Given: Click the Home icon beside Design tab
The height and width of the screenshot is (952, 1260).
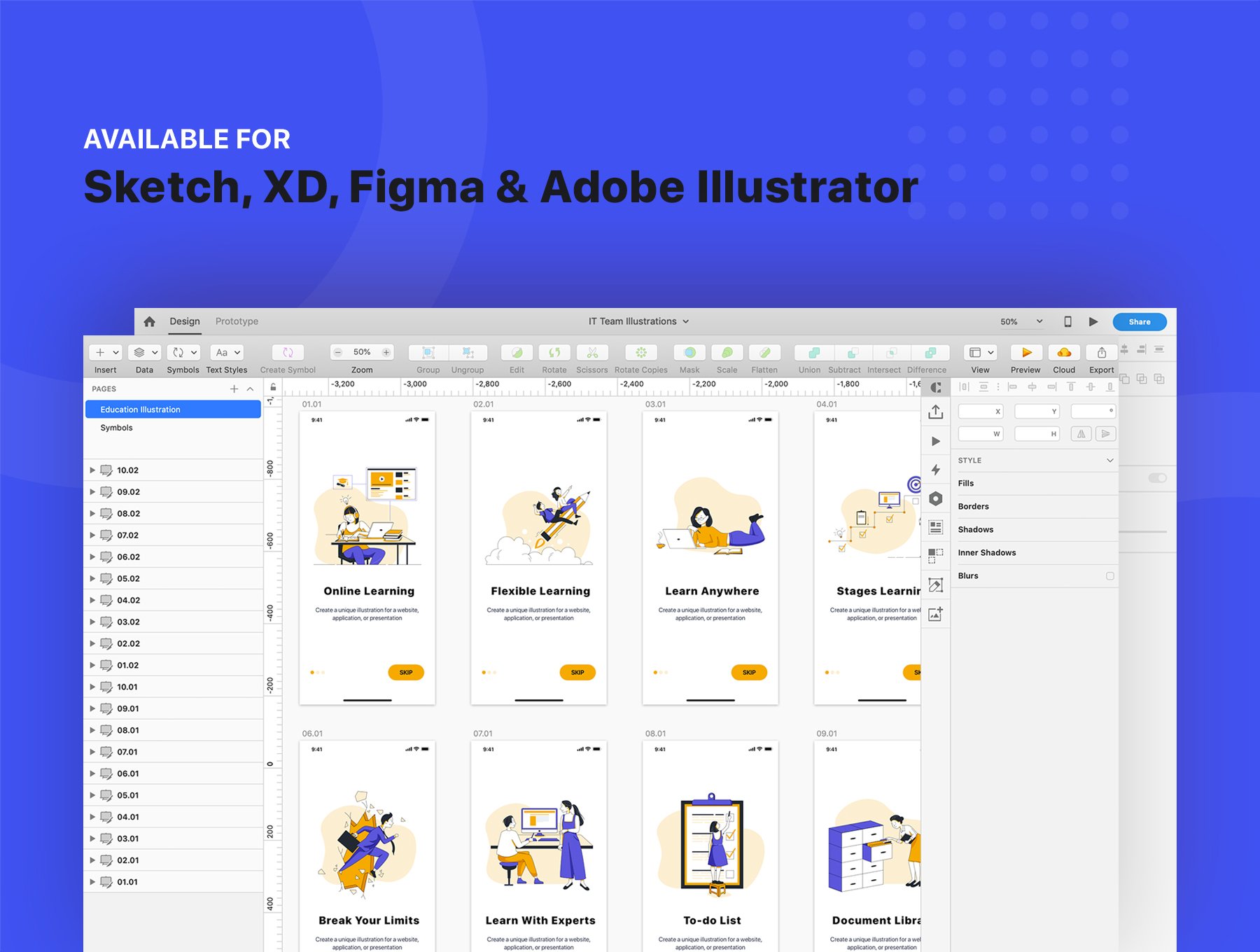Looking at the screenshot, I should [x=149, y=321].
